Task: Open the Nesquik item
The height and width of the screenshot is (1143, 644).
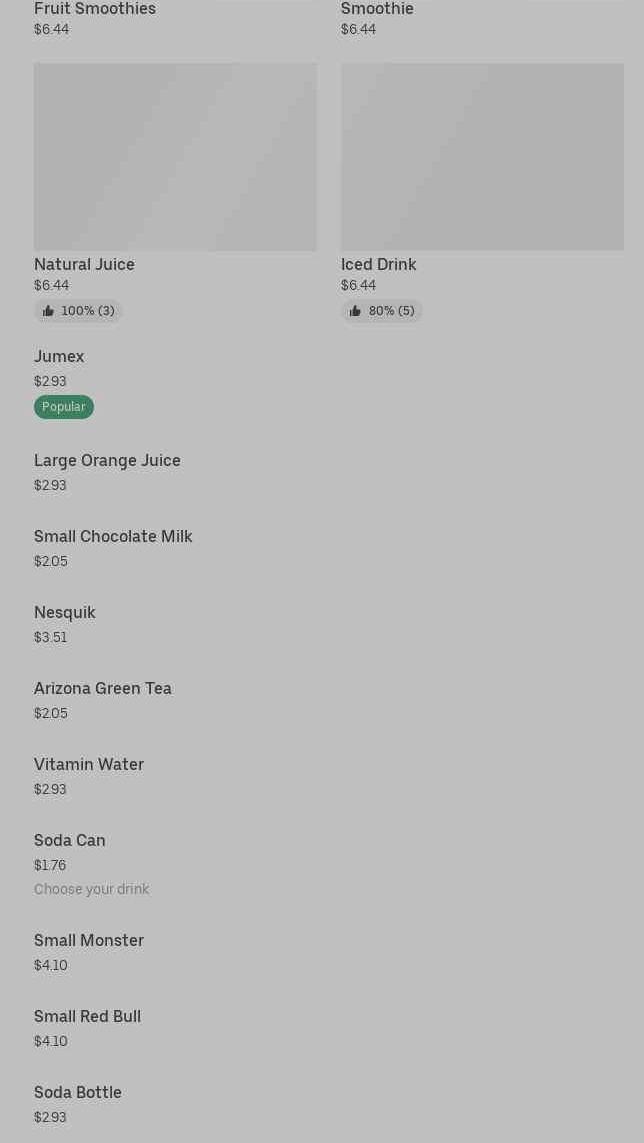Action: pyautogui.click(x=65, y=612)
